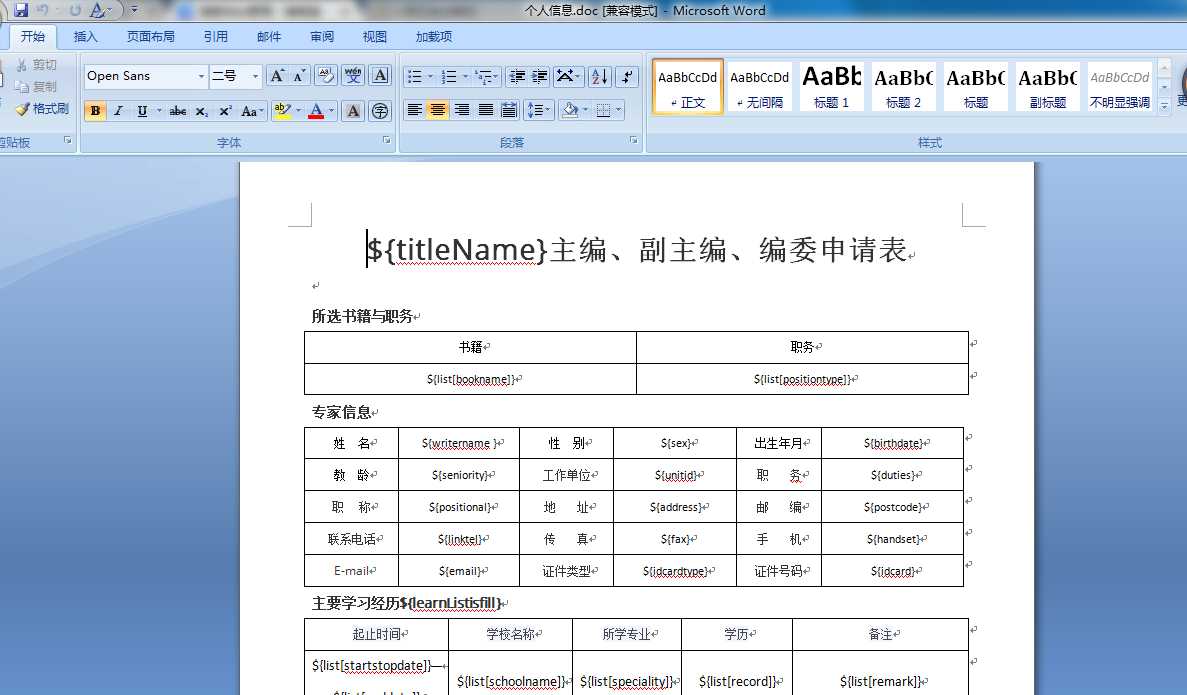Expand the Font (字体) dialog launcher
The width and height of the screenshot is (1187, 695).
(386, 140)
